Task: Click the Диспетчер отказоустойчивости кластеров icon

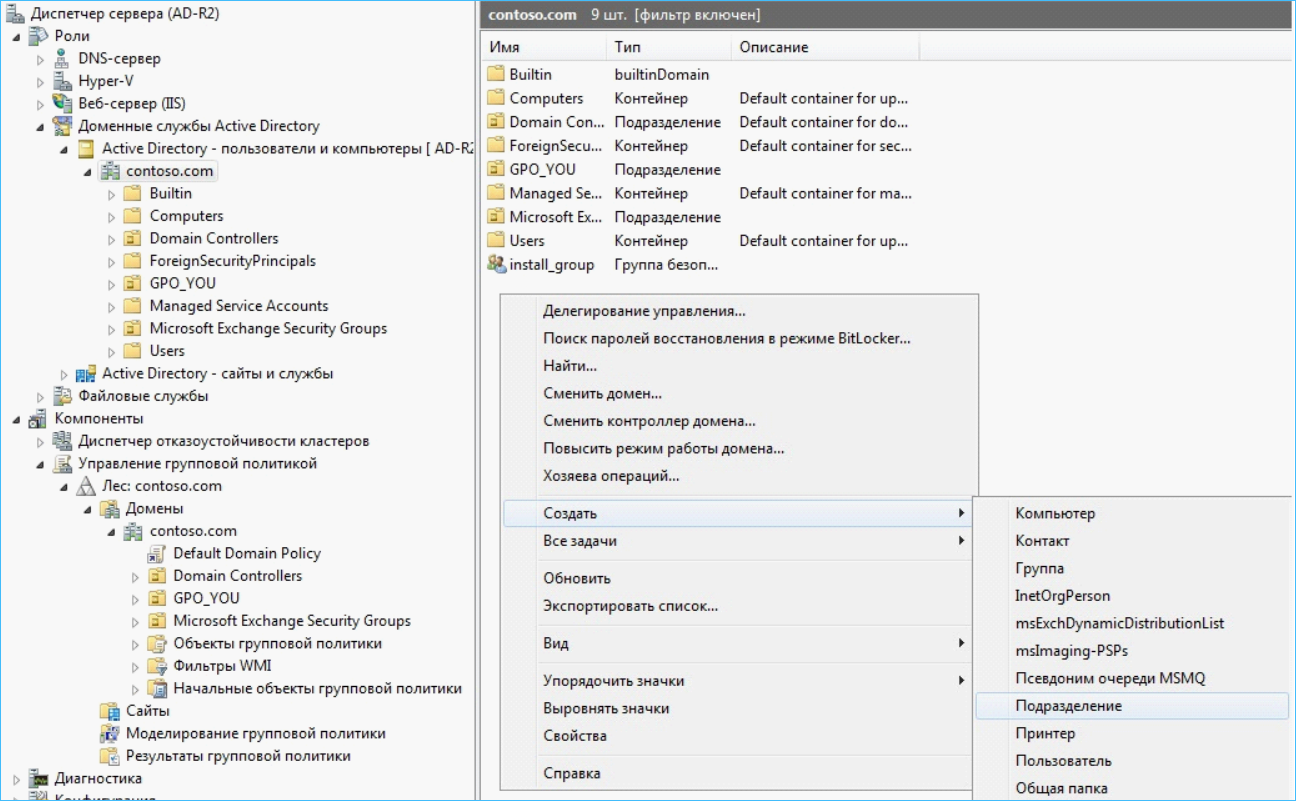Action: (x=62, y=441)
